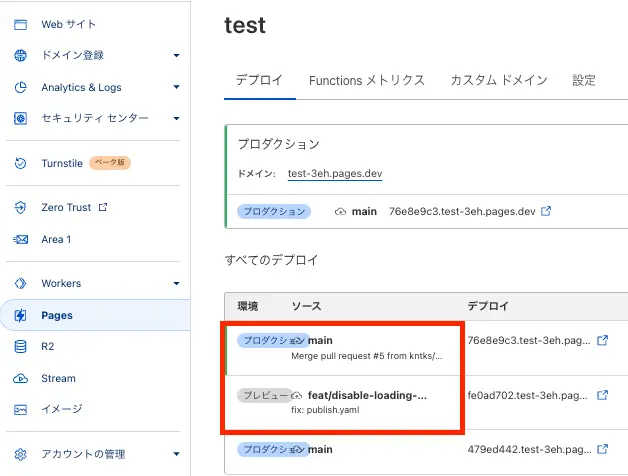Click the 環境 column header
This screenshot has width=628, height=476.
[x=248, y=307]
